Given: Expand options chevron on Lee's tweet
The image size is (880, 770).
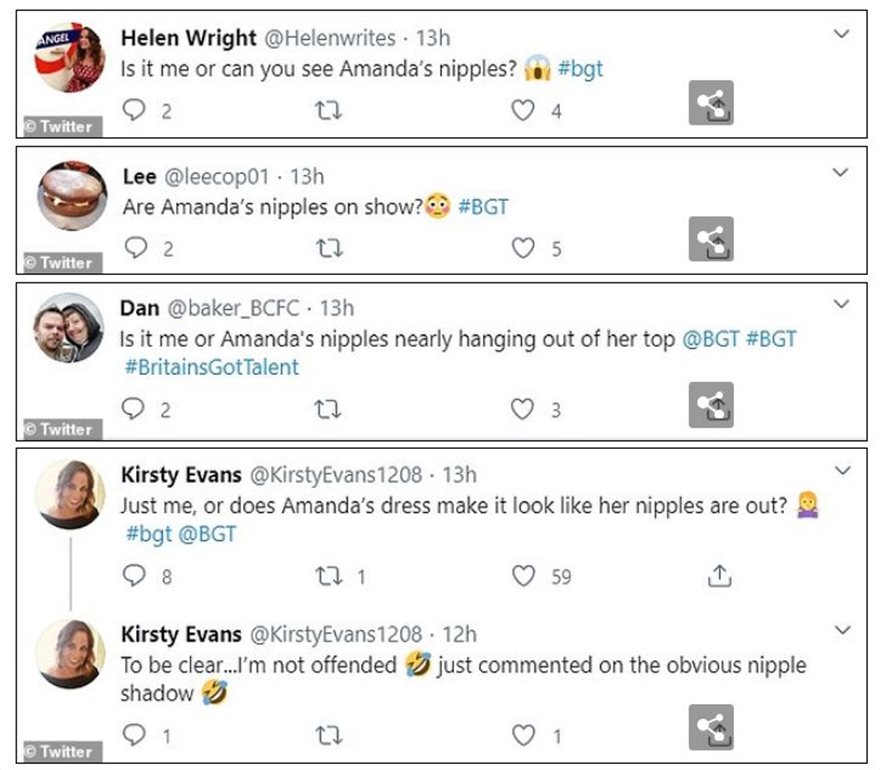Looking at the screenshot, I should 842,173.
